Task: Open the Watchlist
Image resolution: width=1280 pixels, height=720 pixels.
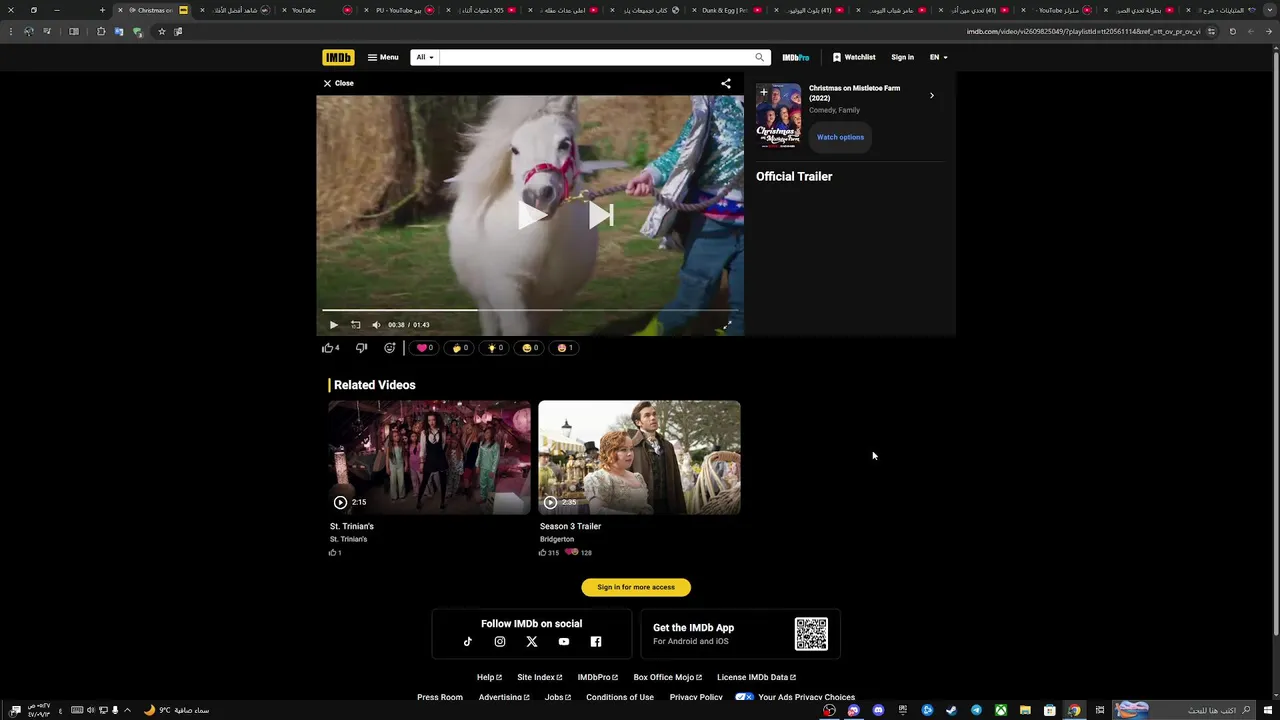Action: pos(854,57)
